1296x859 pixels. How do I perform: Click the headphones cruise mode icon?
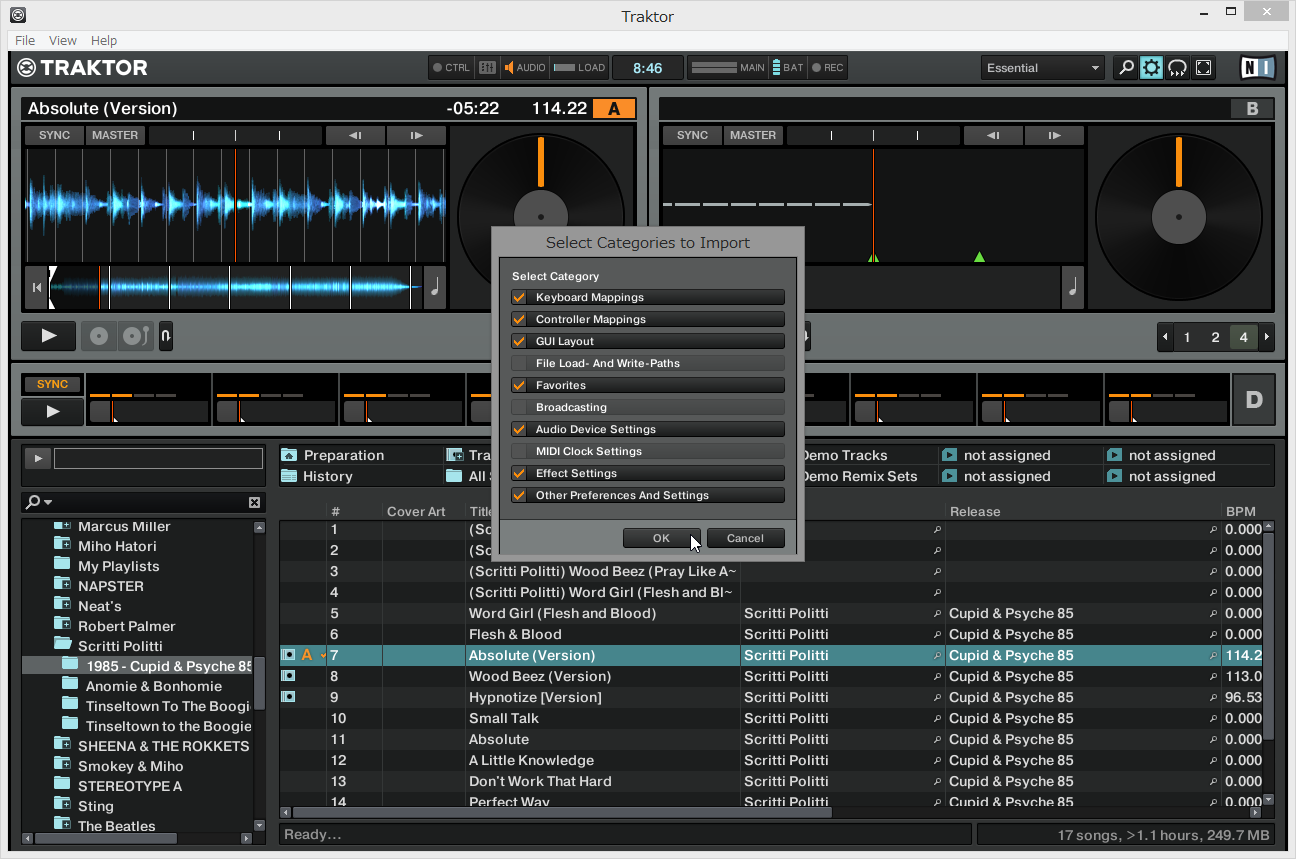1178,68
